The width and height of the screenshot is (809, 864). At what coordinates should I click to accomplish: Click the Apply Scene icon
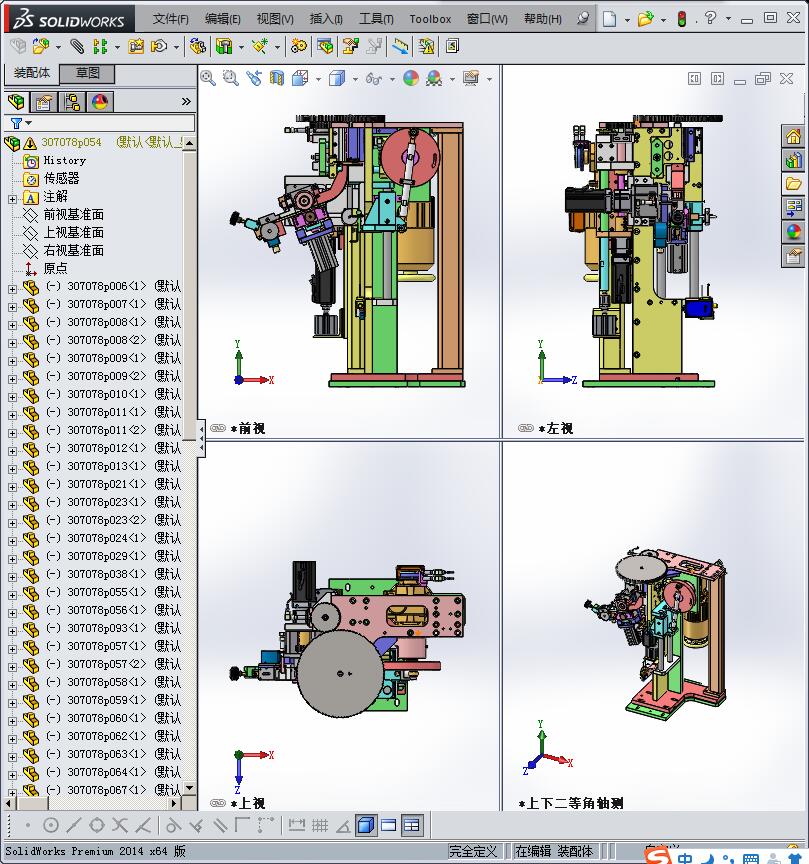tap(434, 78)
